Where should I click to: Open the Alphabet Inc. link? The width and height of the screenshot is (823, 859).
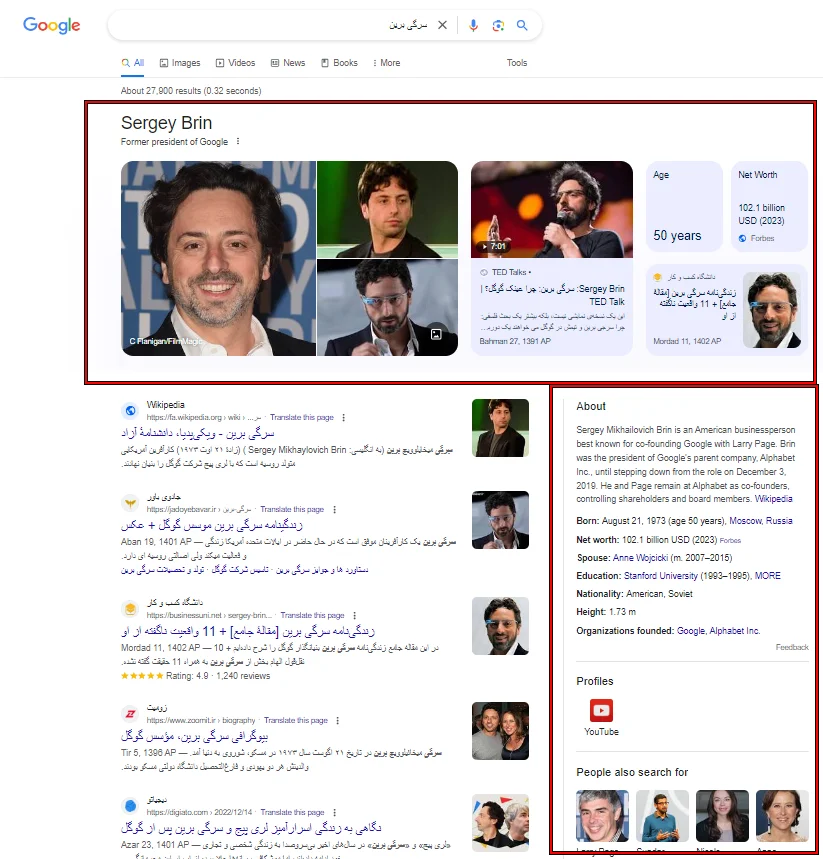pyautogui.click(x=735, y=631)
